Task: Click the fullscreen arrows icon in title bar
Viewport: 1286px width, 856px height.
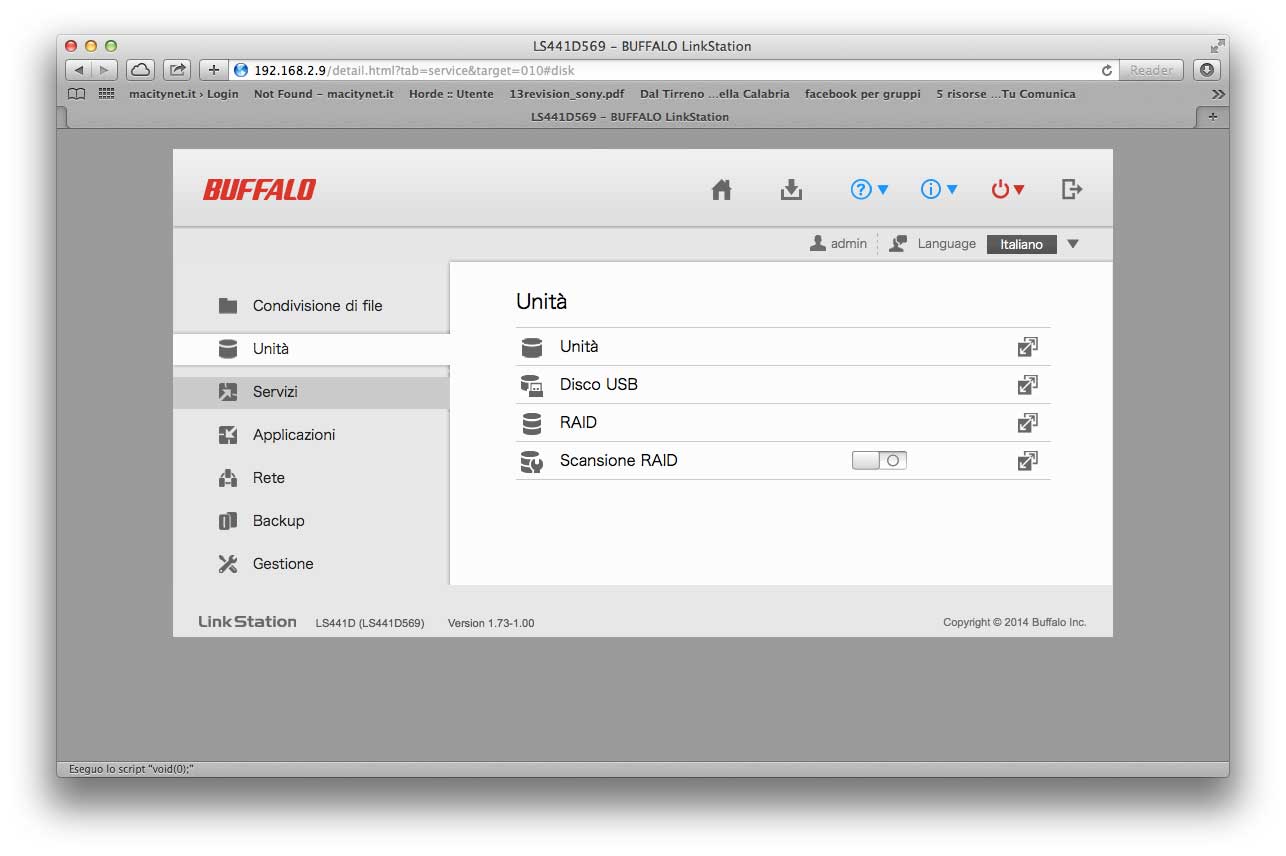Action: [1217, 46]
